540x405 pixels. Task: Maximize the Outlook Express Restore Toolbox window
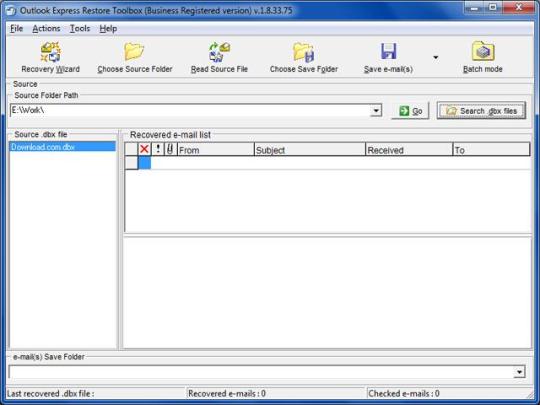pyautogui.click(x=493, y=8)
